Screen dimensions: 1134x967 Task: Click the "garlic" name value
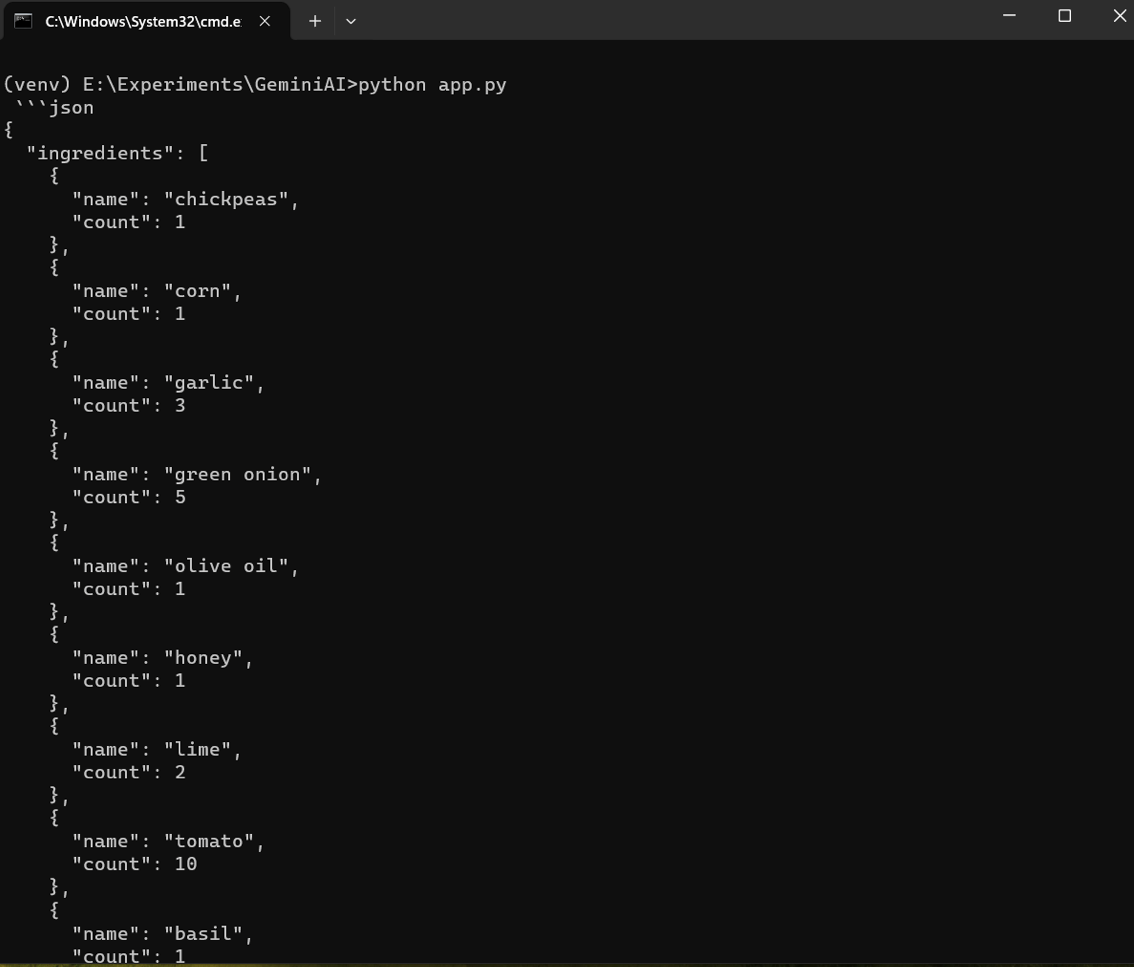(x=209, y=383)
